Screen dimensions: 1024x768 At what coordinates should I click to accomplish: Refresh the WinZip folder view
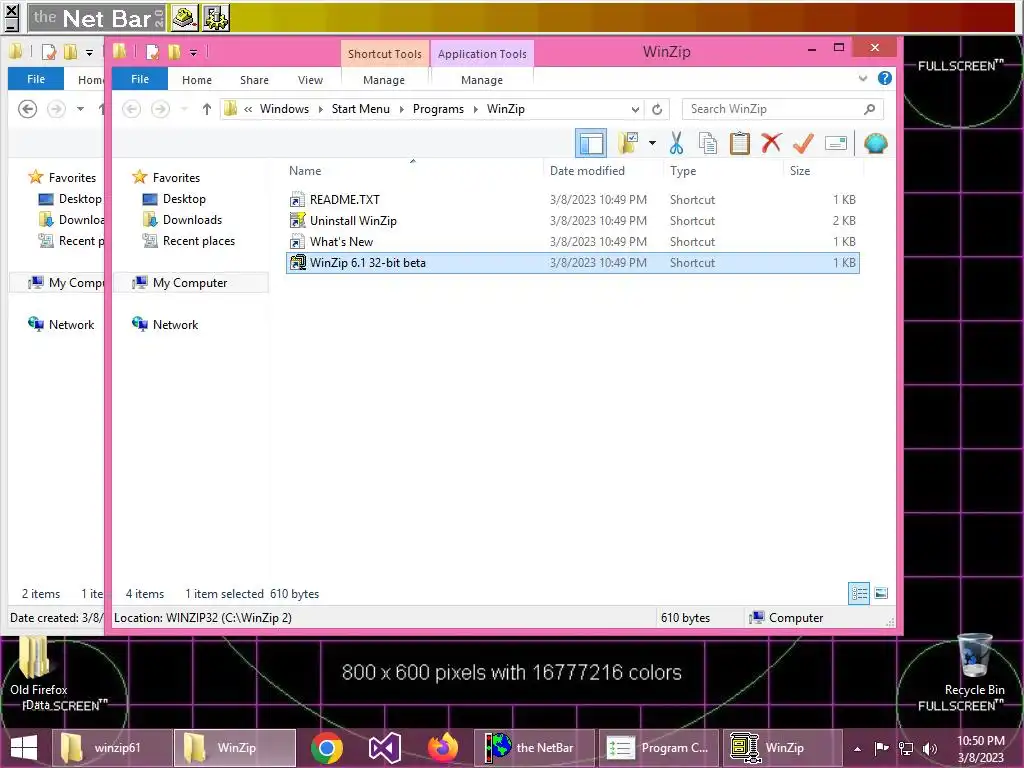[657, 109]
